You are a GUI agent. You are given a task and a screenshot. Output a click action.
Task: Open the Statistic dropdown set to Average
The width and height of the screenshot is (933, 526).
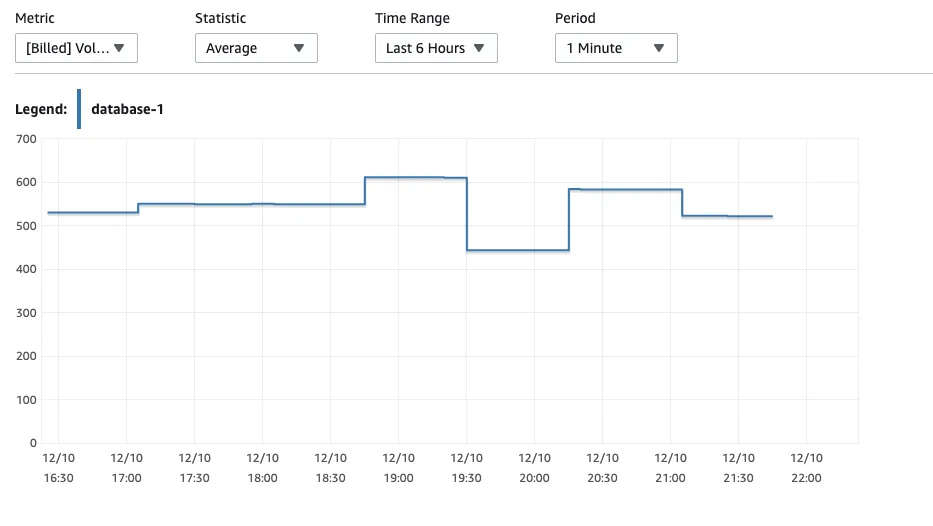pyautogui.click(x=256, y=48)
